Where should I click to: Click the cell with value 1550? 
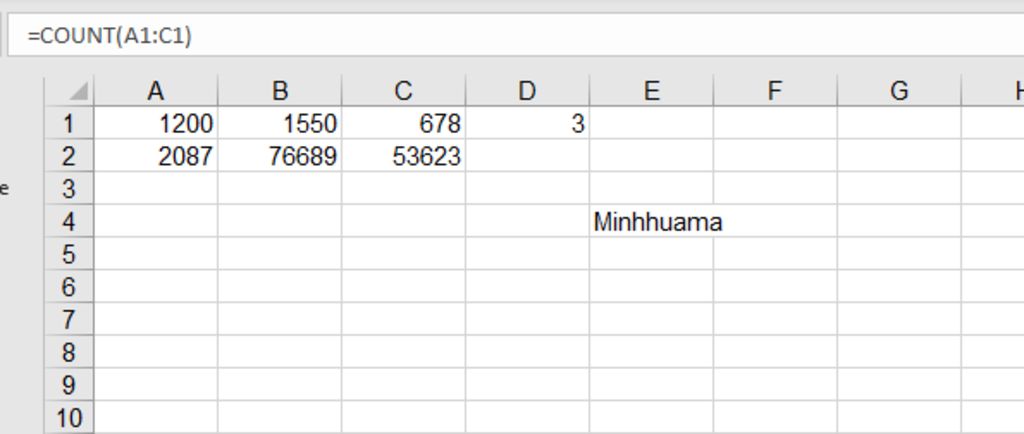280,124
